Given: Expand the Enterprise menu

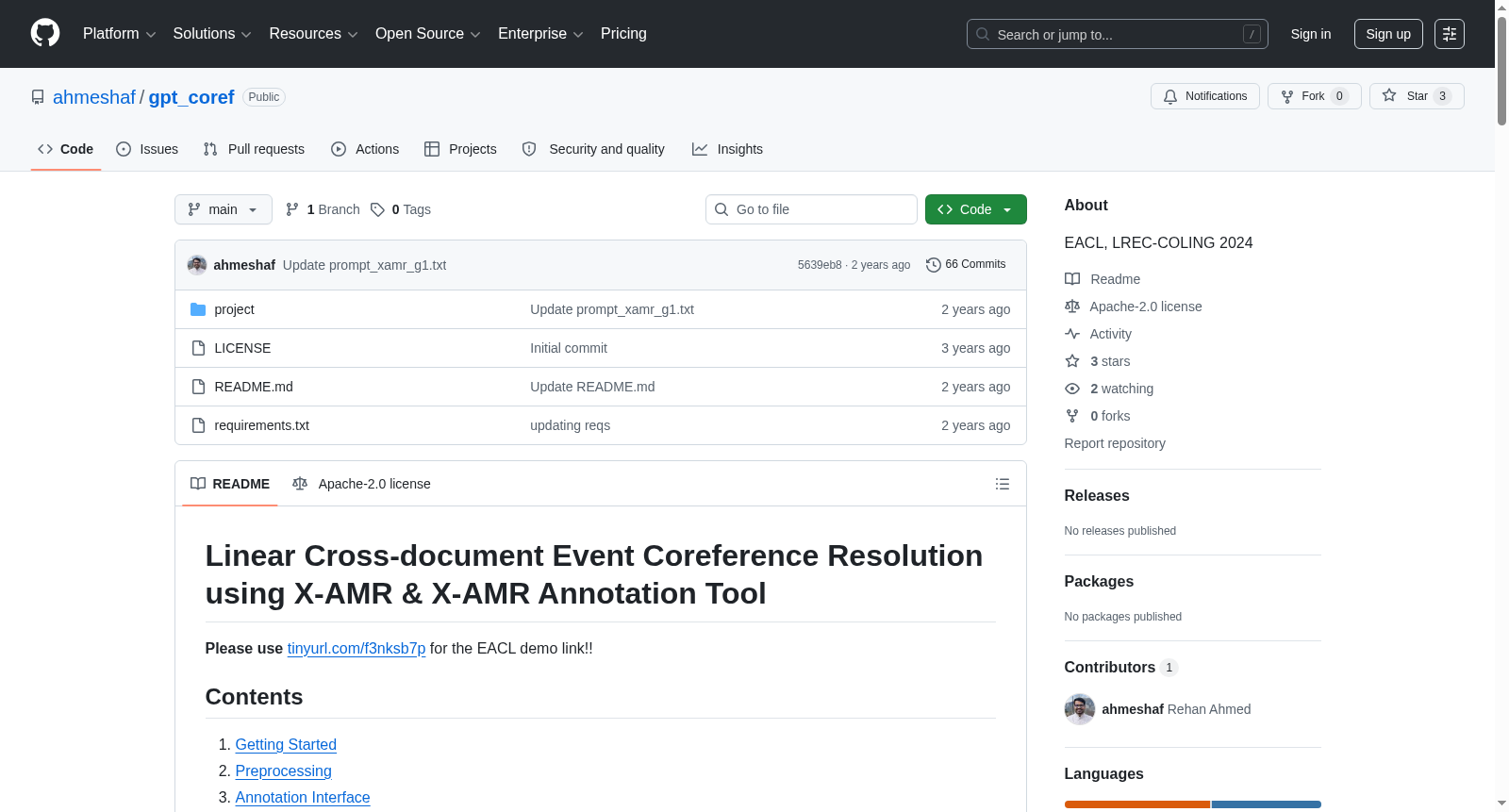Looking at the screenshot, I should coord(540,34).
